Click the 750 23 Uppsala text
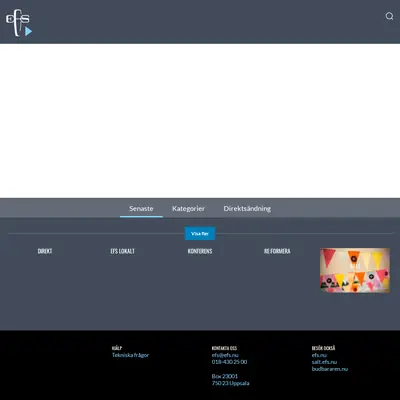Viewport: 400px width, 400px height. [230, 383]
